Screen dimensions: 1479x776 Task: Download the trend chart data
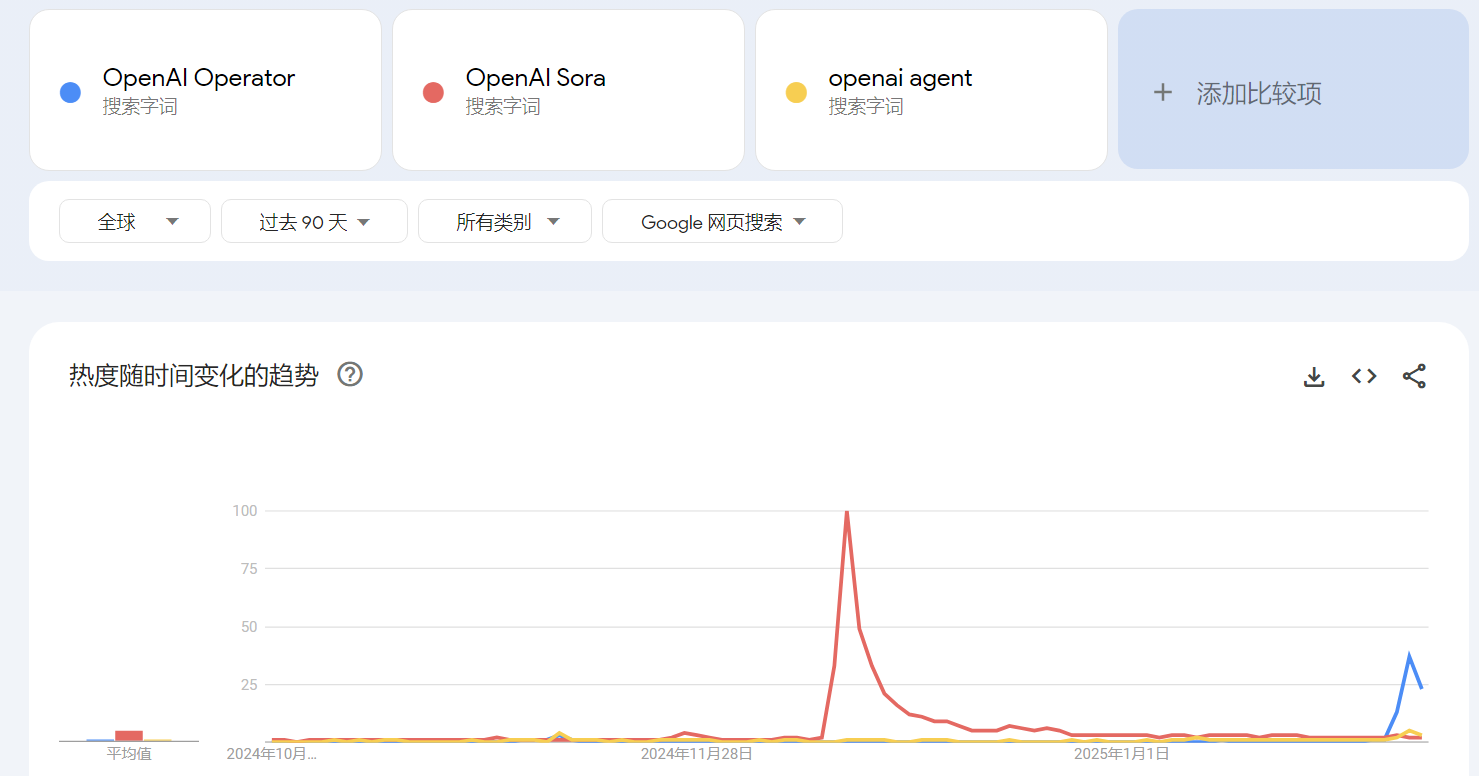(1314, 376)
